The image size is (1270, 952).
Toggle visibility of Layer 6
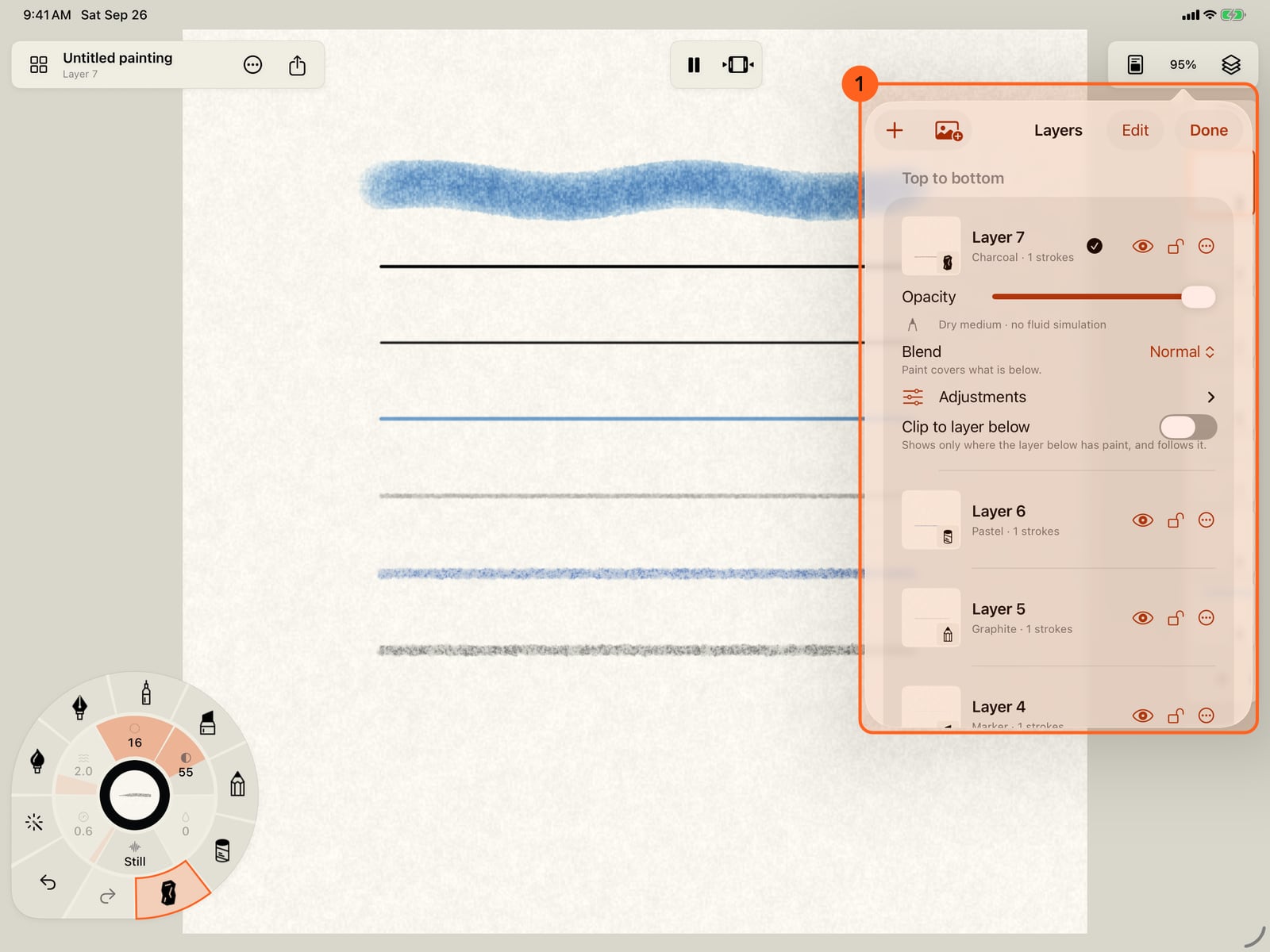coord(1142,520)
